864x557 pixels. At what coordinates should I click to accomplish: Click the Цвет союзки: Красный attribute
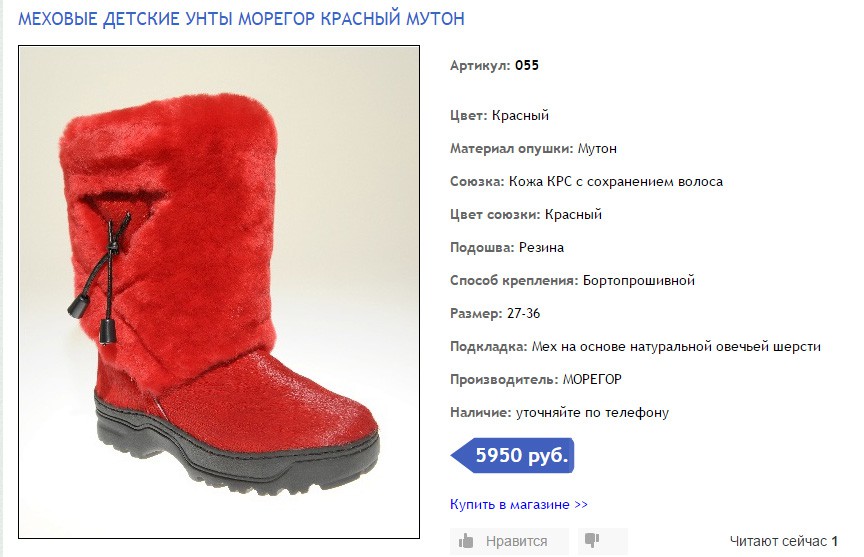click(x=526, y=215)
